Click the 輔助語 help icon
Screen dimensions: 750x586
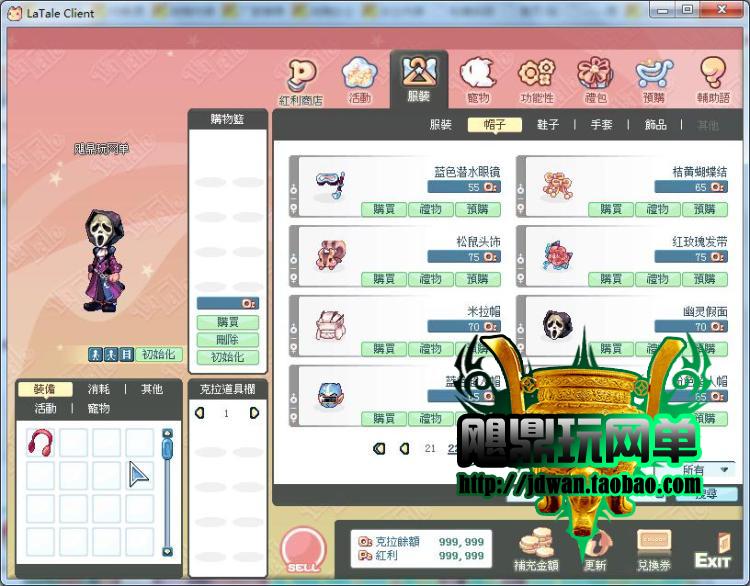(x=711, y=80)
